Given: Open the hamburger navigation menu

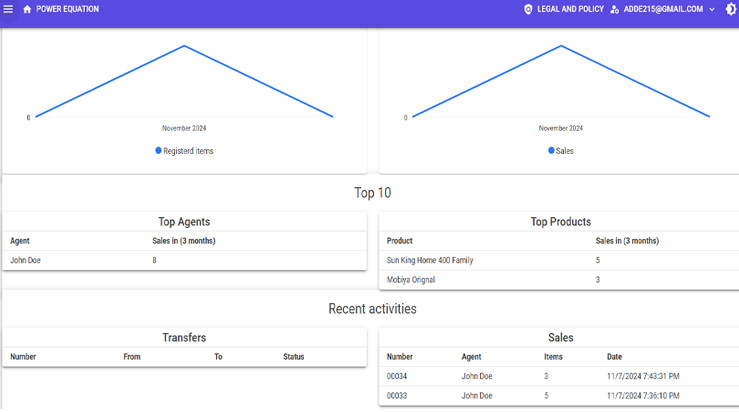Looking at the screenshot, I should tap(9, 9).
